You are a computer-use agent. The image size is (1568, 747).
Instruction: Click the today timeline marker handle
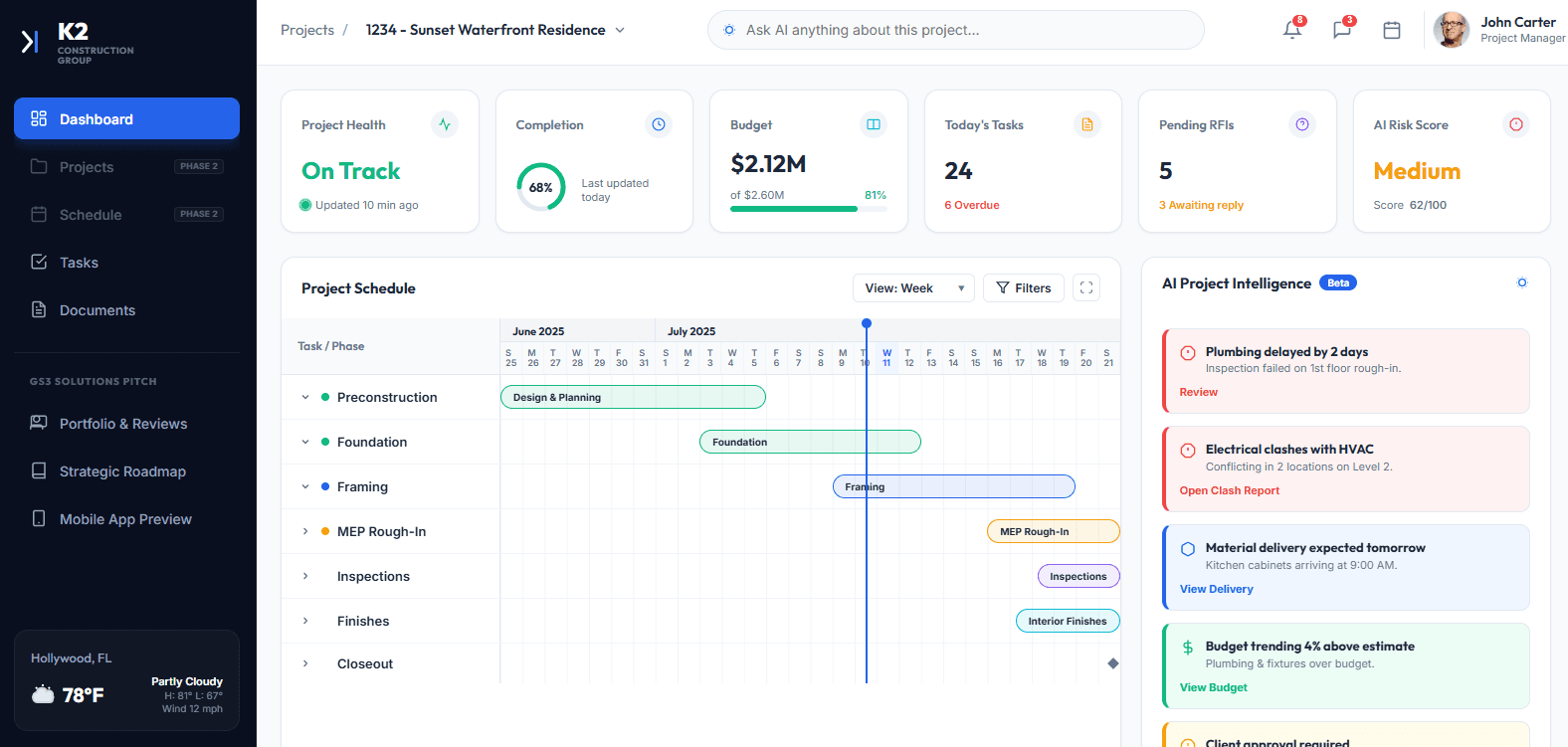[x=867, y=323]
